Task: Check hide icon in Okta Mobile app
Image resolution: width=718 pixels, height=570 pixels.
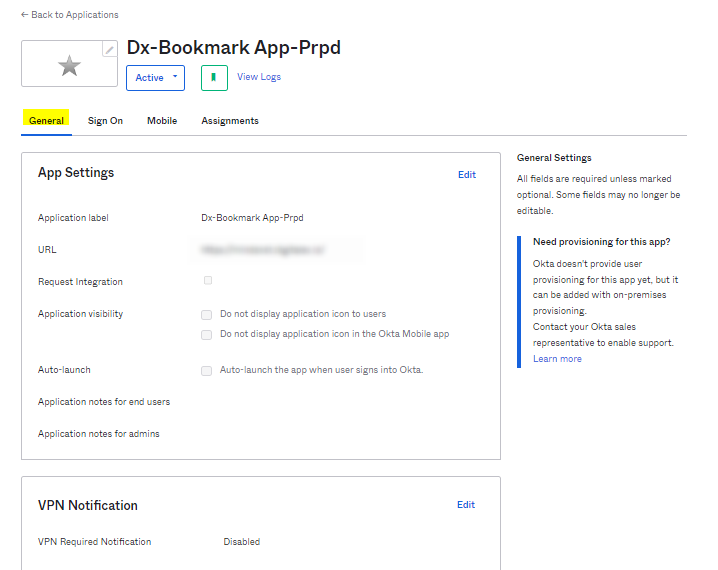Action: click(207, 334)
